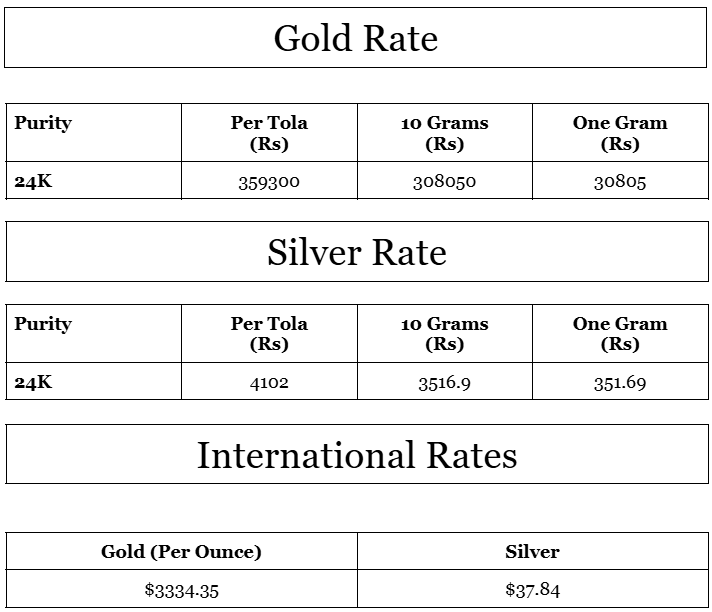Click the Per Tola (Rs) header in the gold table
The width and height of the screenshot is (712, 612).
point(269,133)
